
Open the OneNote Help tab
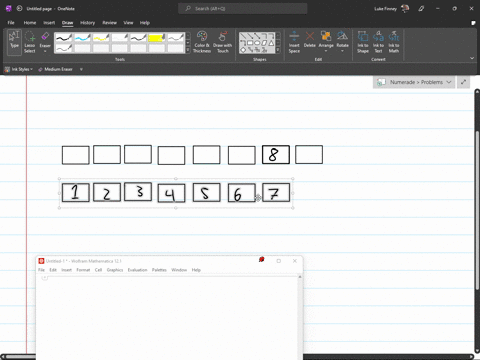[145, 23]
